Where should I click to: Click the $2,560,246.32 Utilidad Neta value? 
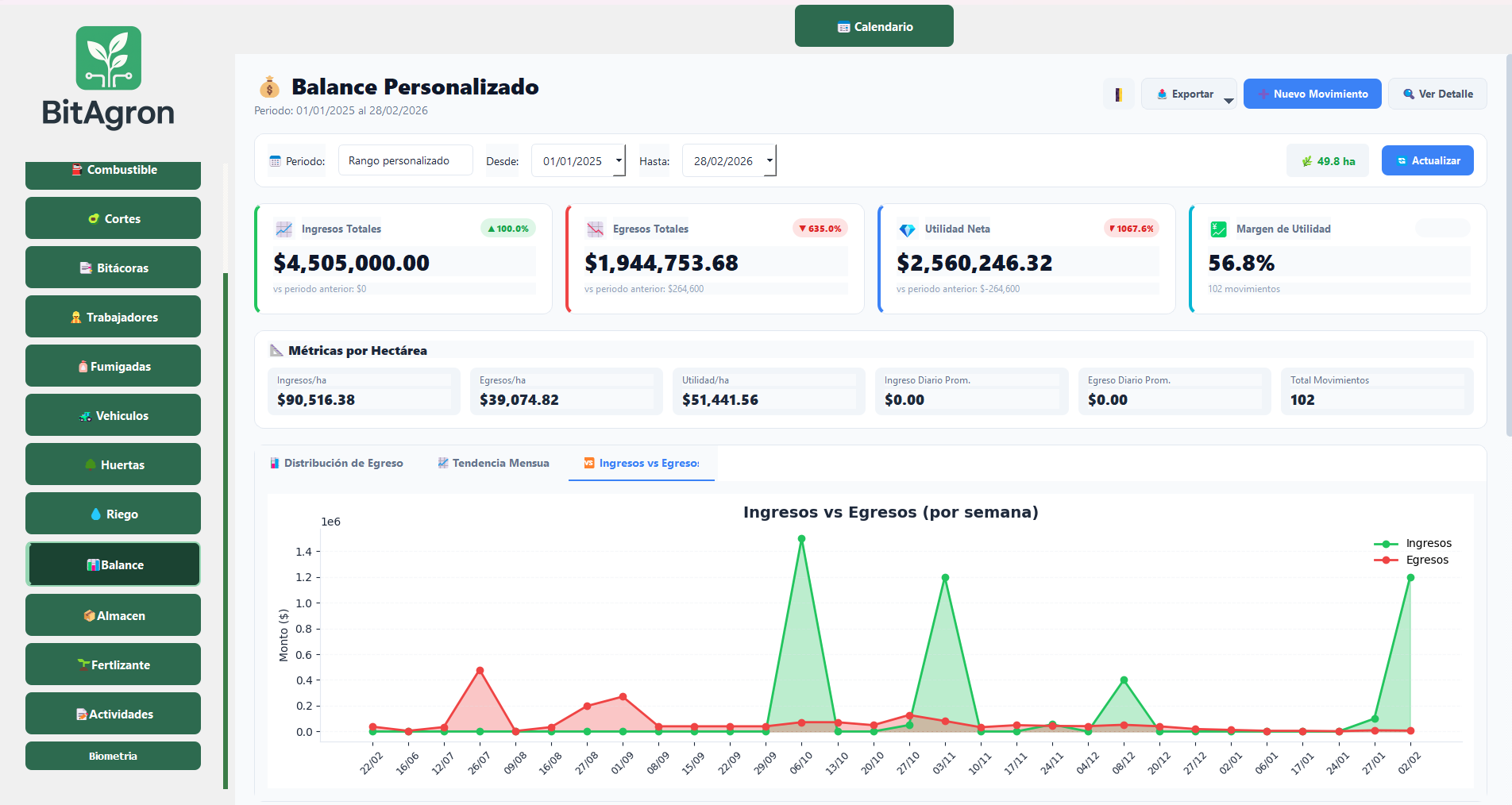[974, 263]
